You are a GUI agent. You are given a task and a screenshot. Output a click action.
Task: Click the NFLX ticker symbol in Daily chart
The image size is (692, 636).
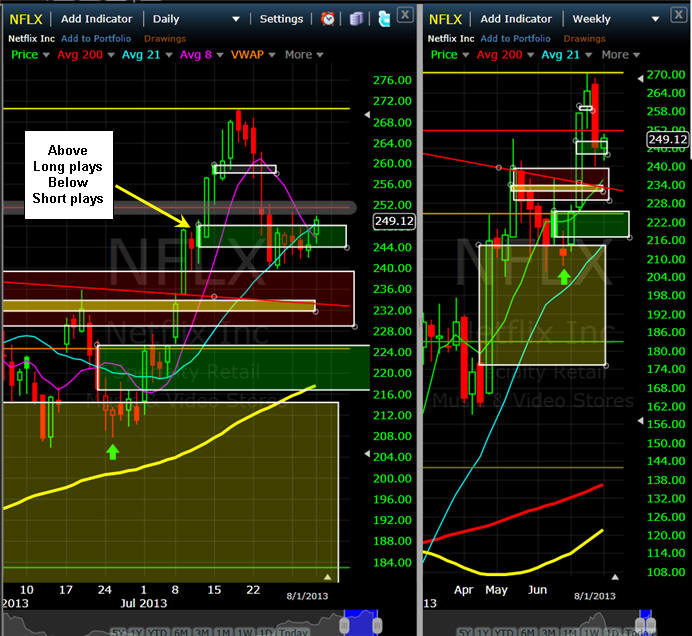point(26,19)
